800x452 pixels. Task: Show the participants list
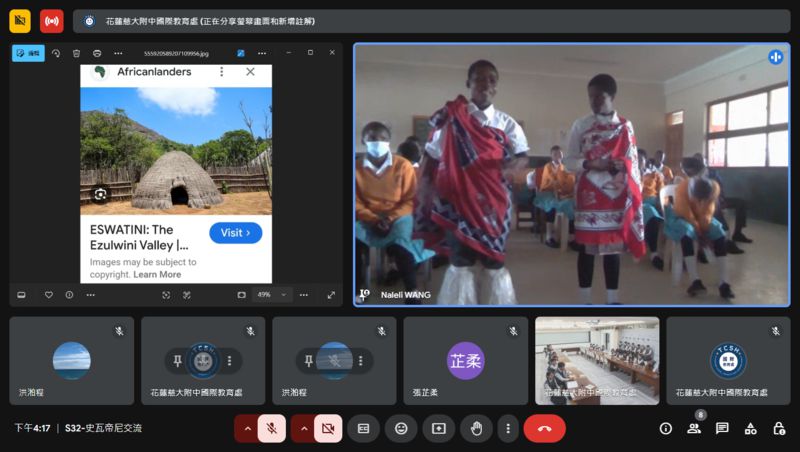[693, 428]
